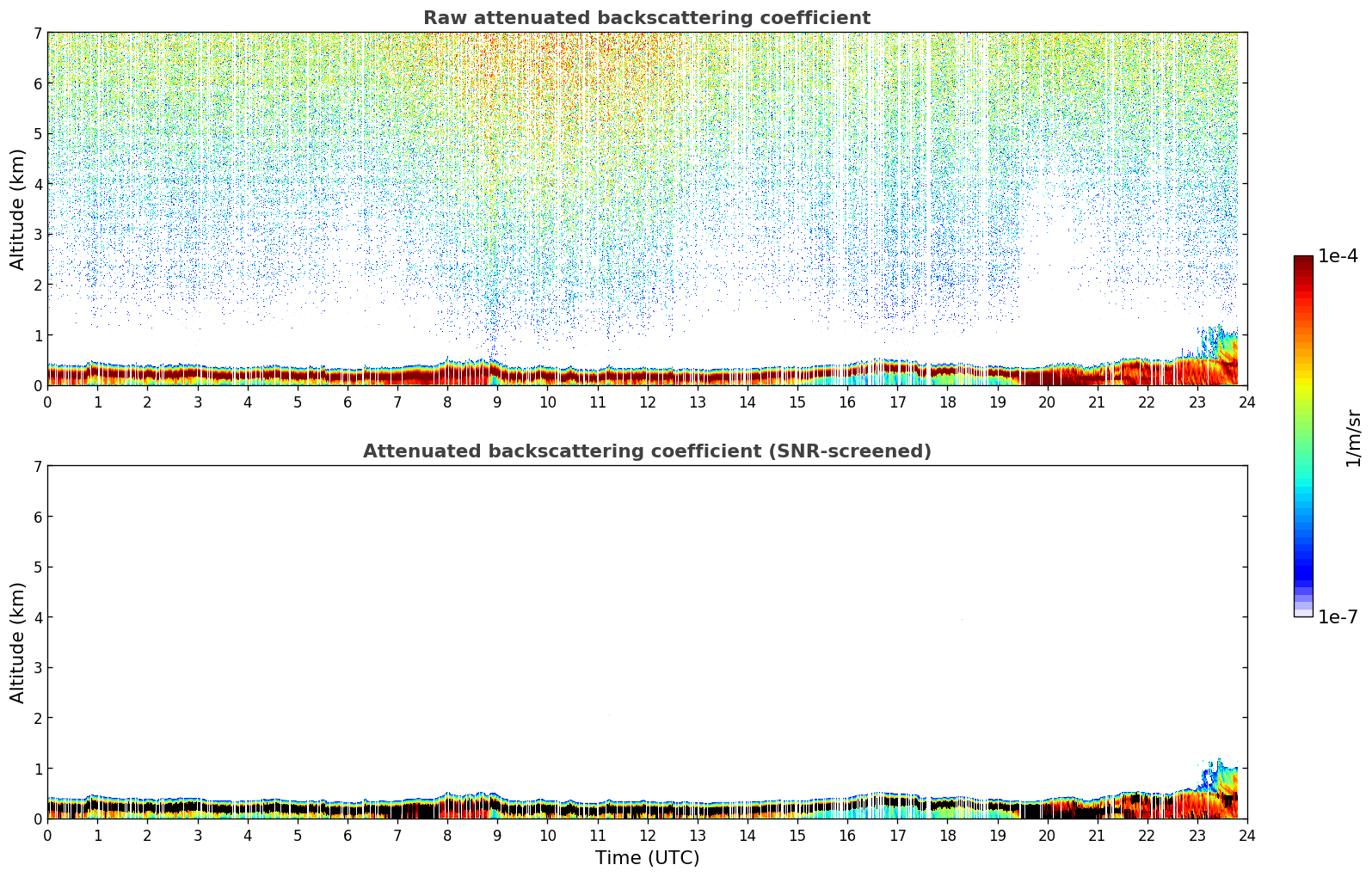Select hour 12 tick label under bottom plot
1372x877 pixels.
[647, 835]
